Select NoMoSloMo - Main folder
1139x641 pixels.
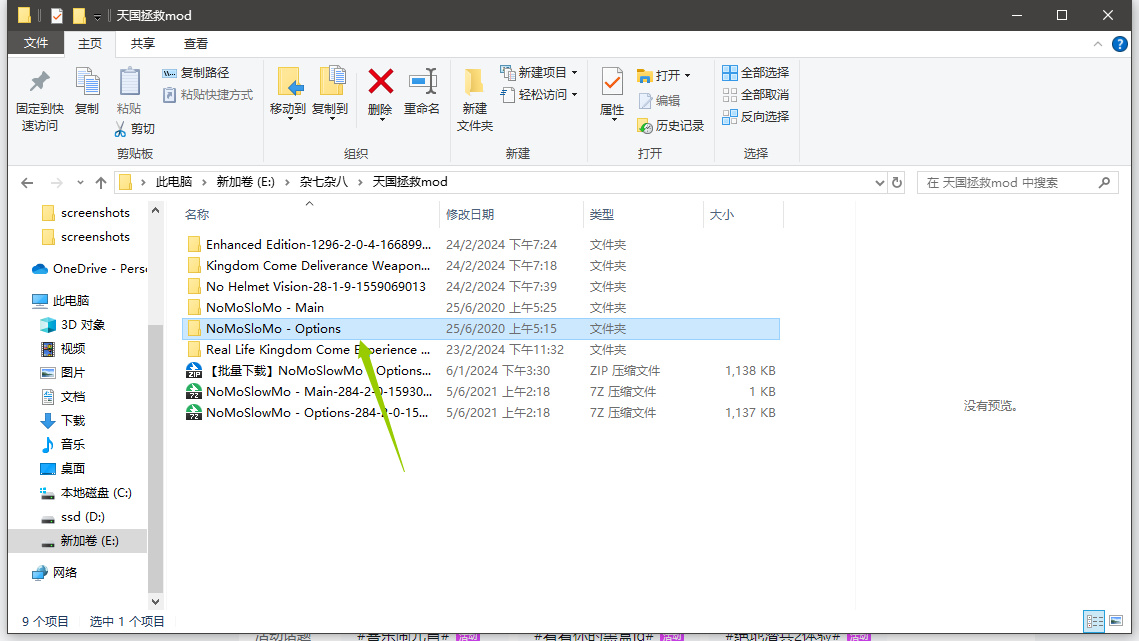[x=480, y=308]
